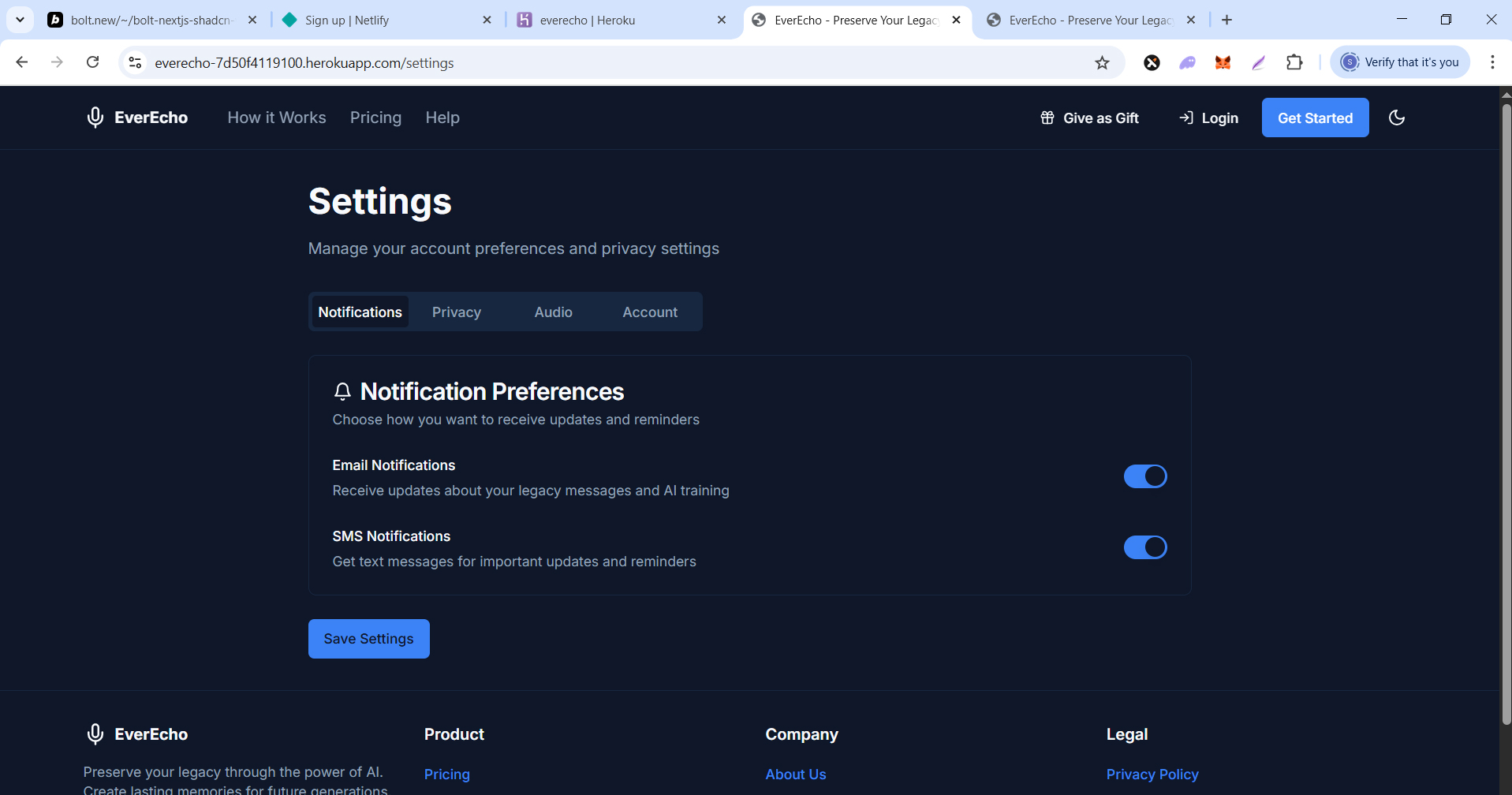
Task: Open footer Privacy Policy link
Action: (1152, 774)
